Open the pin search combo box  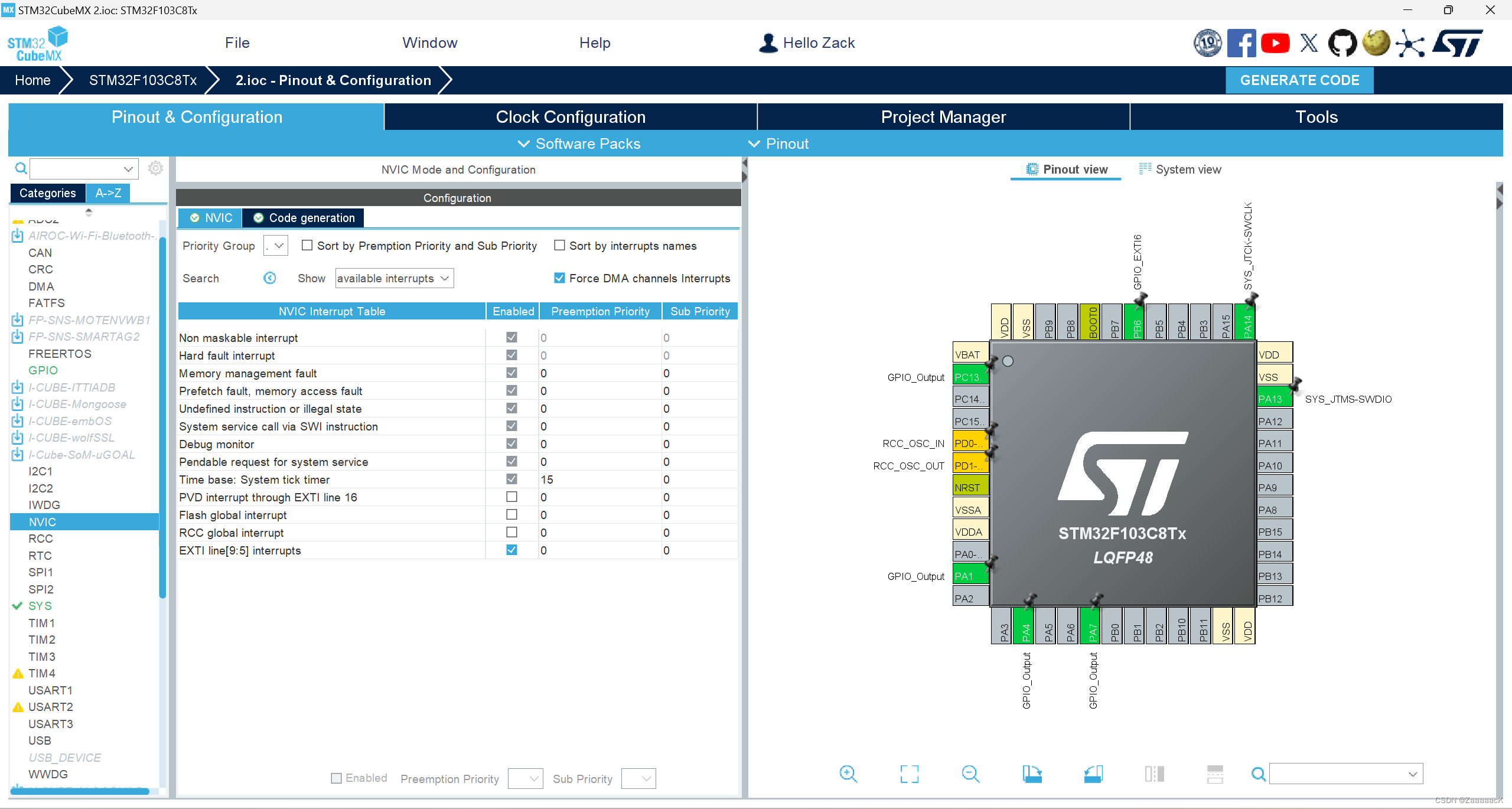[1346, 774]
